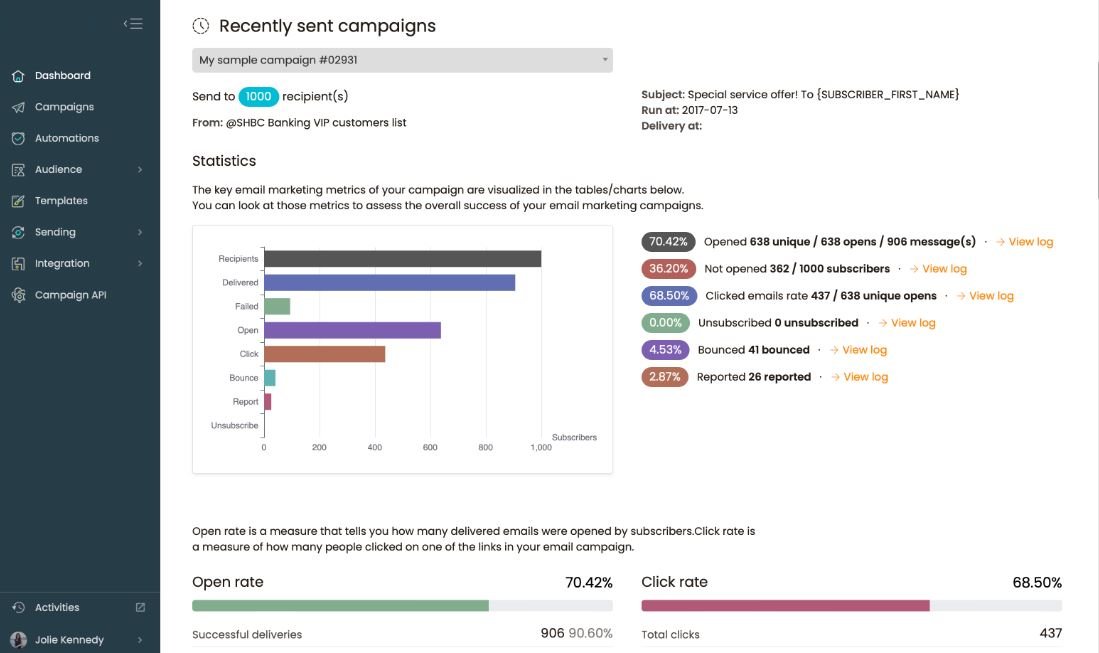
Task: Click the purple Open bar in chart
Action: click(352, 330)
